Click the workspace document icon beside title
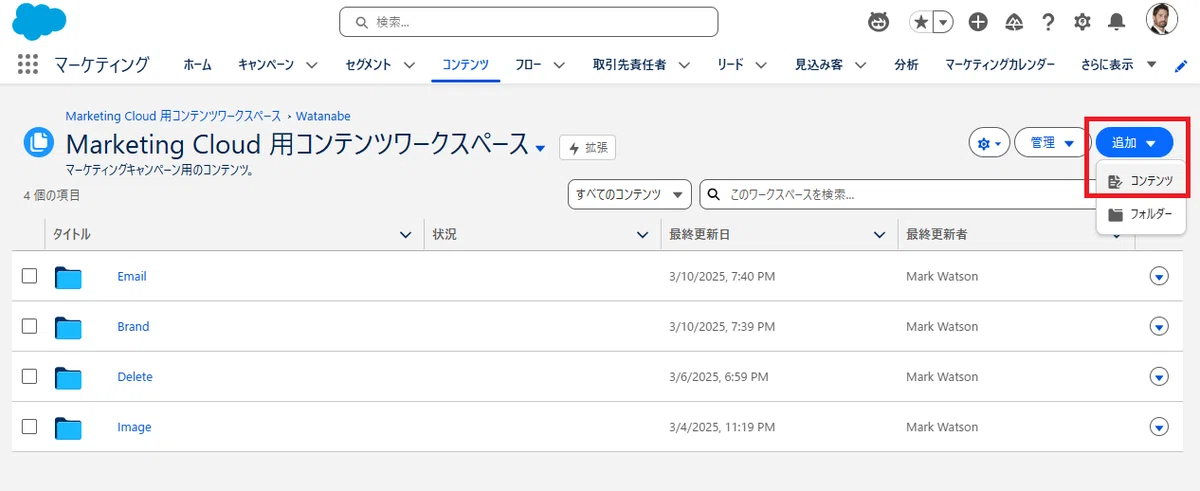The image size is (1200, 491). (x=39, y=143)
